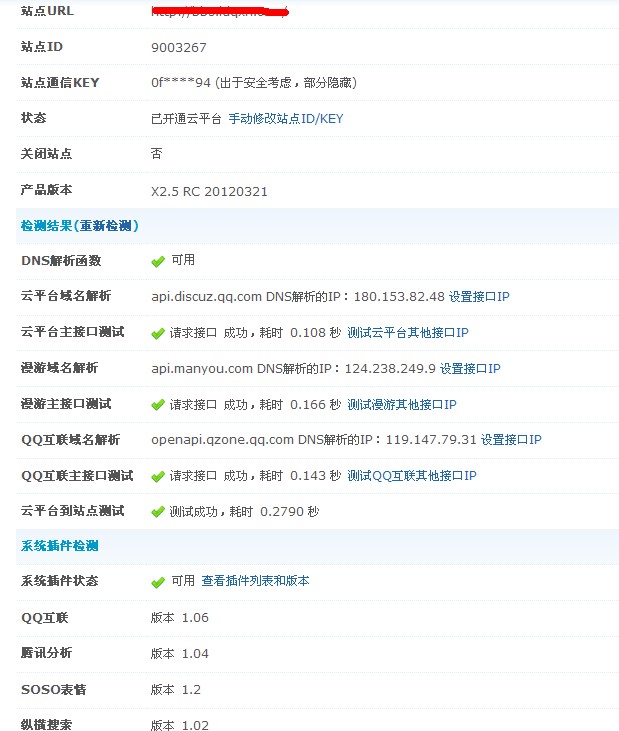Click the IP address 119.147.79.31
Image resolution: width=619 pixels, height=731 pixels.
431,440
